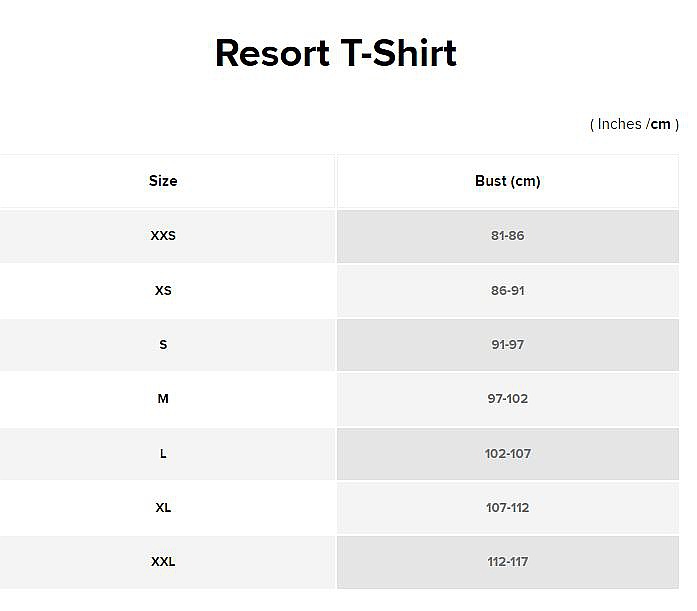Click the XXS size row label
Viewport: 697px width, 611px height.
point(163,236)
